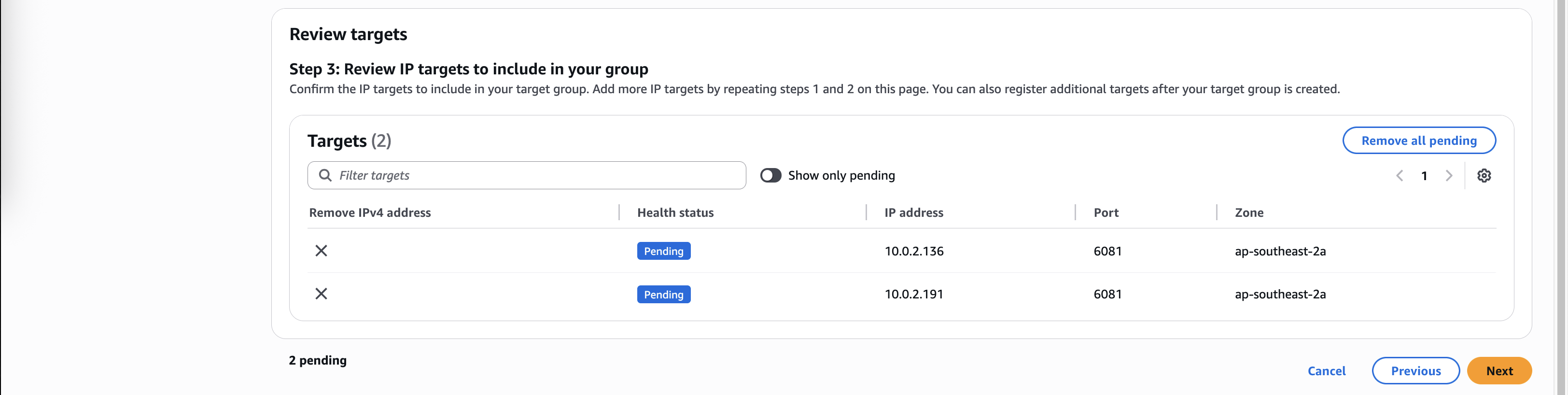Click the Port column header
The image size is (1568, 395).
(1106, 212)
